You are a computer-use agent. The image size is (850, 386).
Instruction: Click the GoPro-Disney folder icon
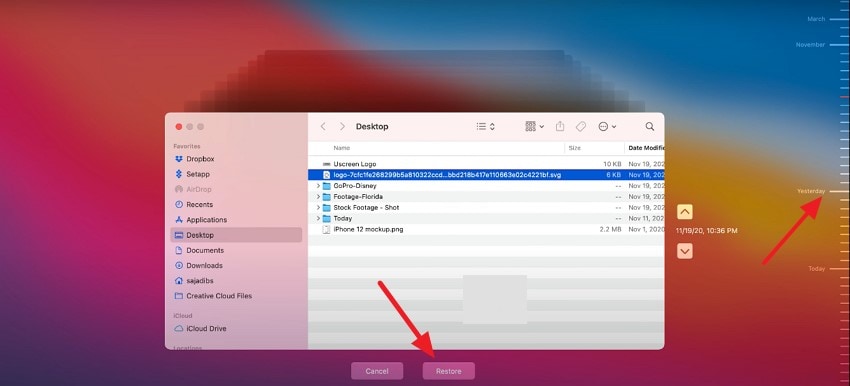326,185
